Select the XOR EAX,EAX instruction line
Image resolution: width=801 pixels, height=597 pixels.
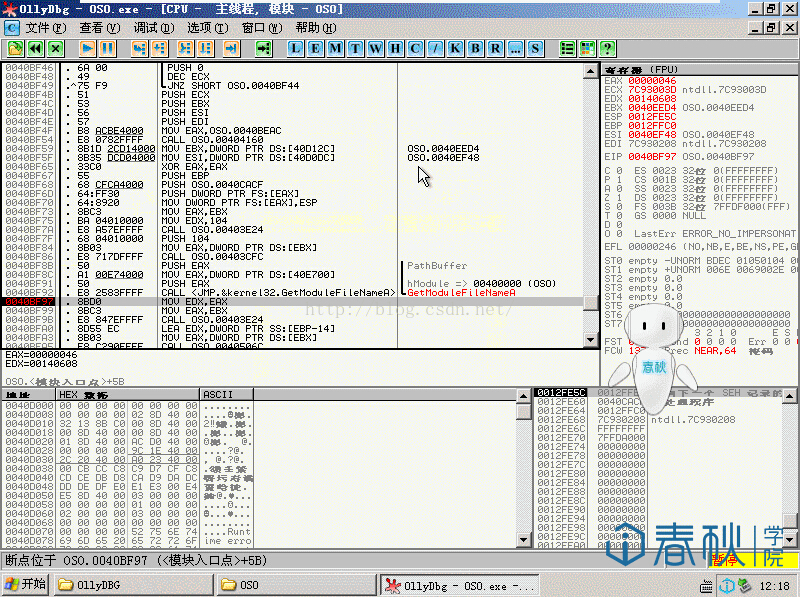point(195,166)
